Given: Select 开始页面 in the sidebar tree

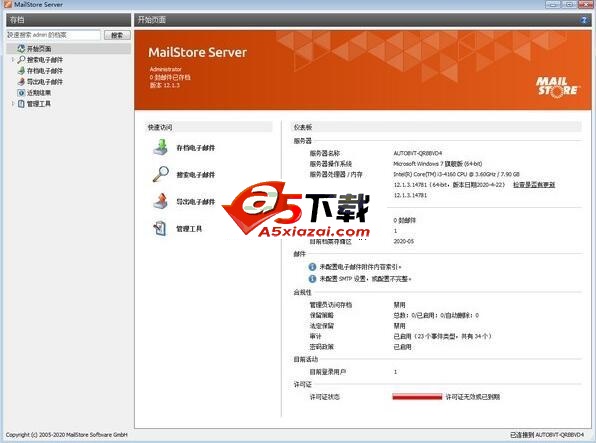Looking at the screenshot, I should (38, 49).
